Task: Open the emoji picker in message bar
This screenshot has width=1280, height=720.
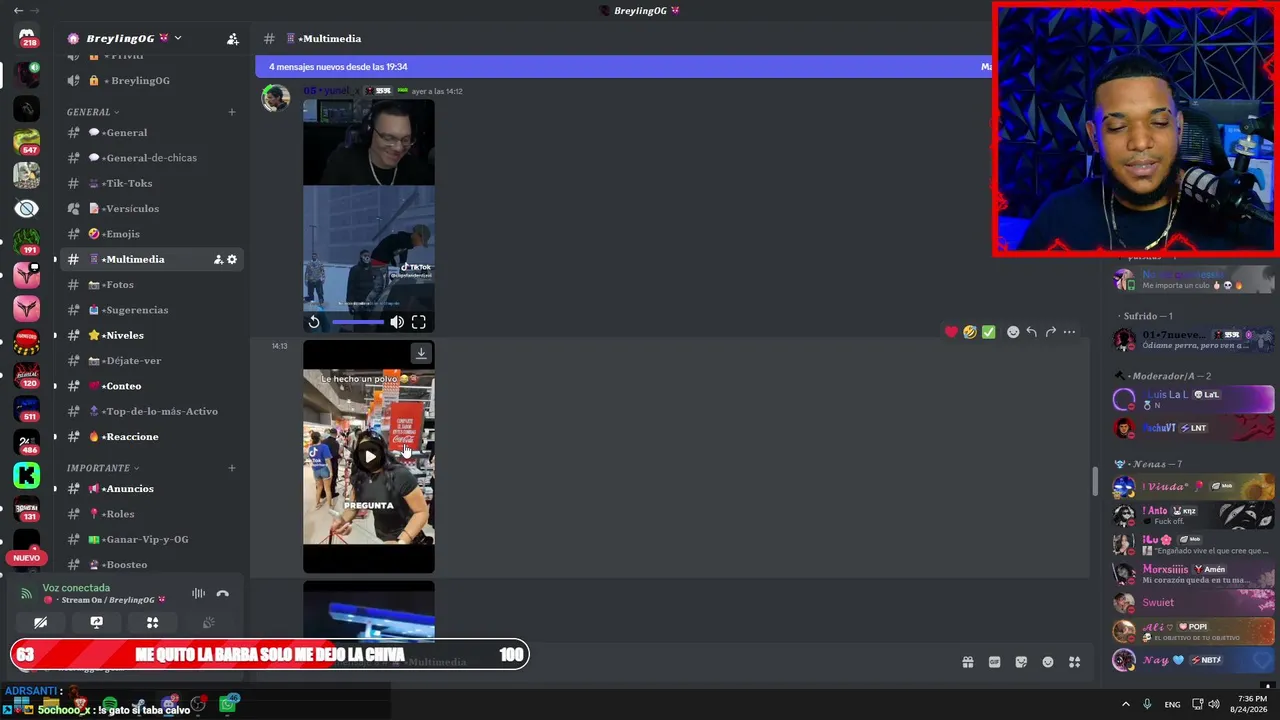Action: 1048,662
